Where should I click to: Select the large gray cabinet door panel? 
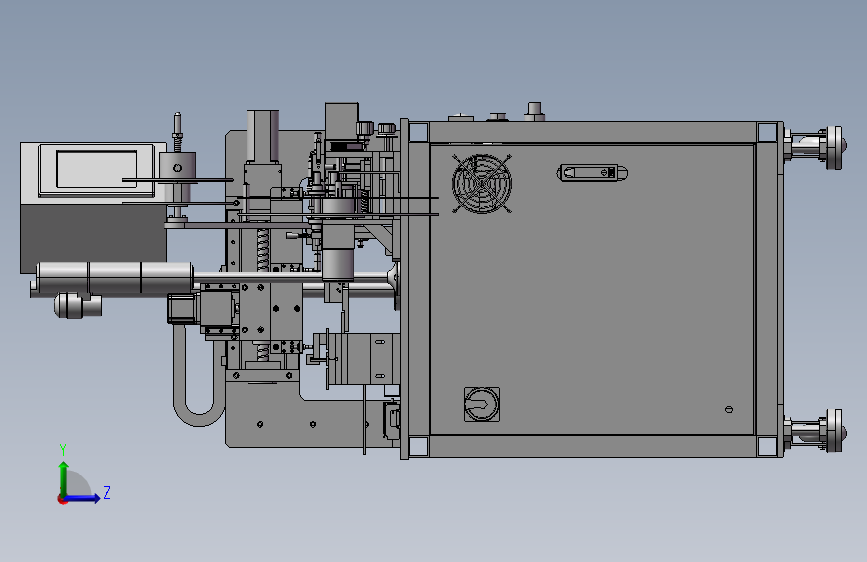tap(592, 289)
